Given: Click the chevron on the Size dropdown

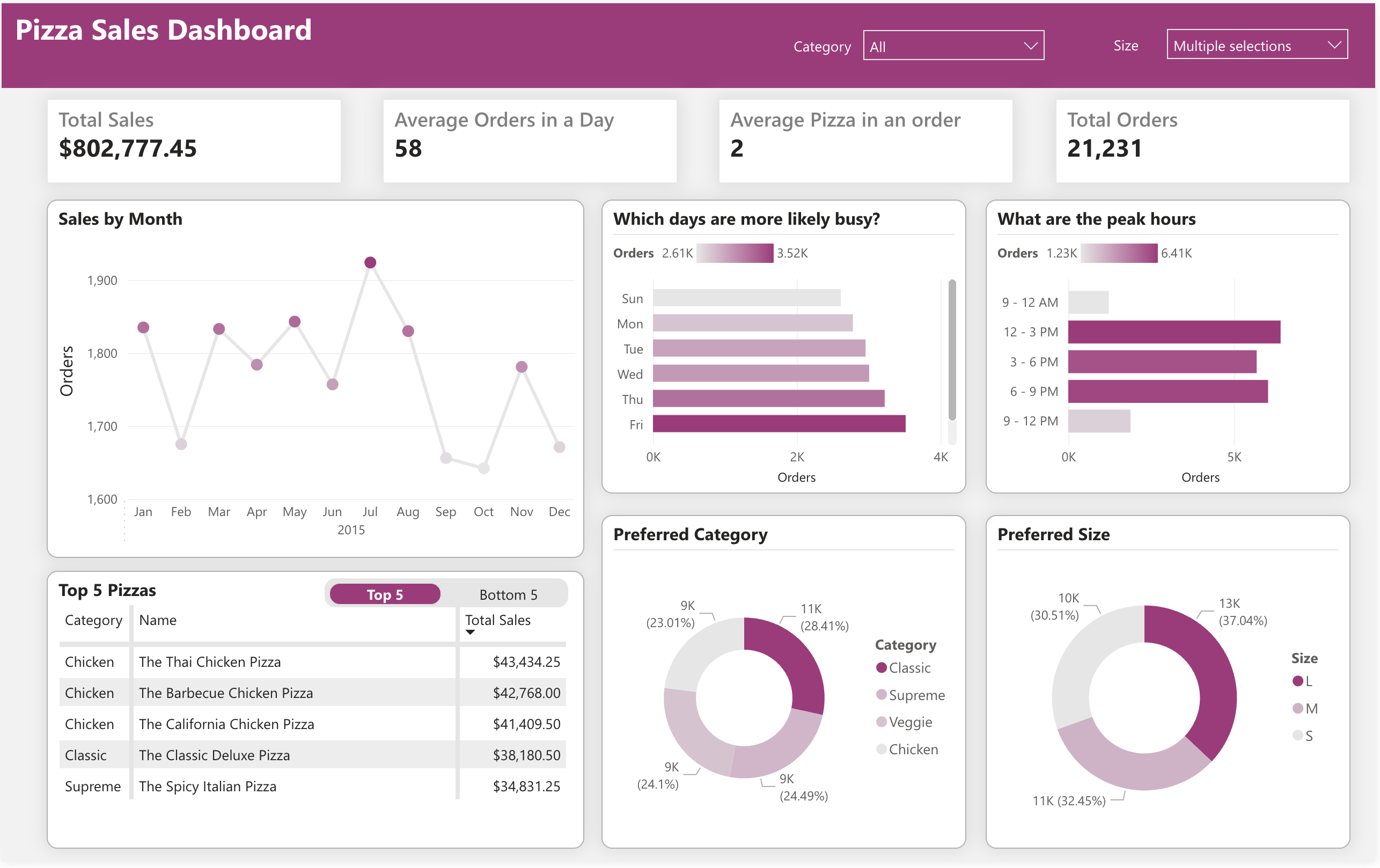Looking at the screenshot, I should 1334,45.
